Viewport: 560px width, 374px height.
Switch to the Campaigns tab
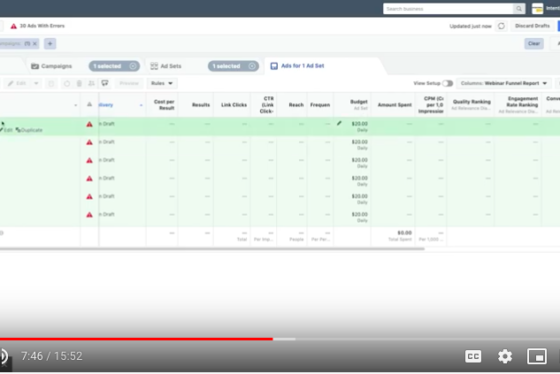pos(52,66)
